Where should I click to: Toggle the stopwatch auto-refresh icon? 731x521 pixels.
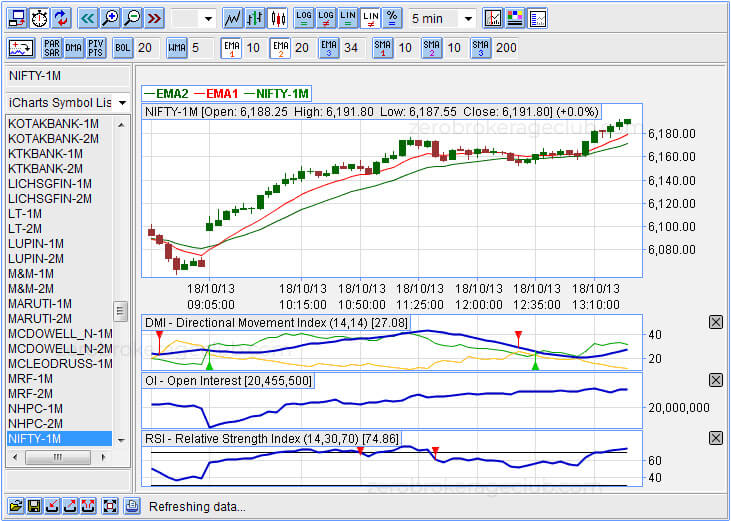(x=40, y=19)
